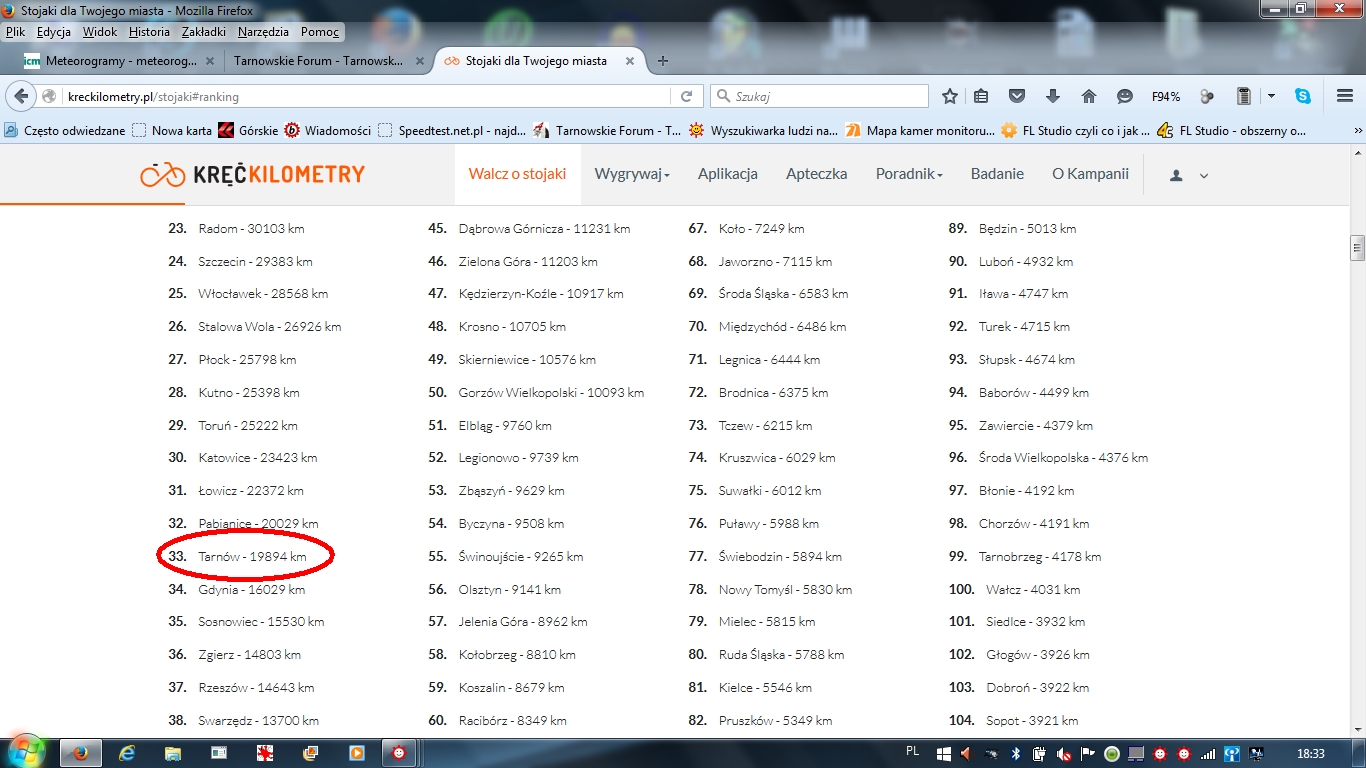Open the Pocket save icon
1366x768 pixels.
(1017, 97)
